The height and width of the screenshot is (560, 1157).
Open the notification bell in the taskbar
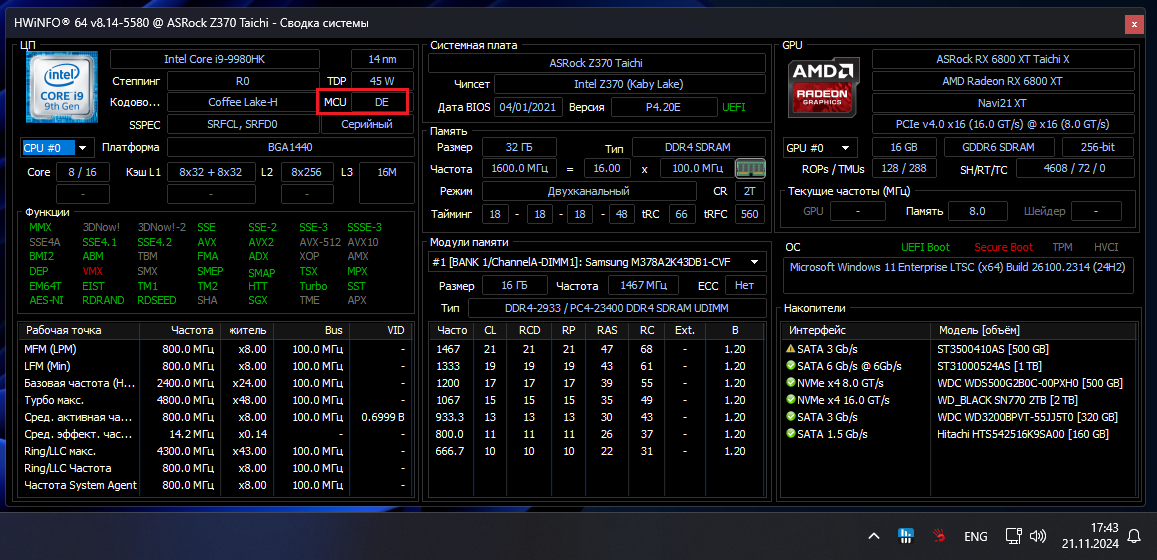coord(1136,536)
